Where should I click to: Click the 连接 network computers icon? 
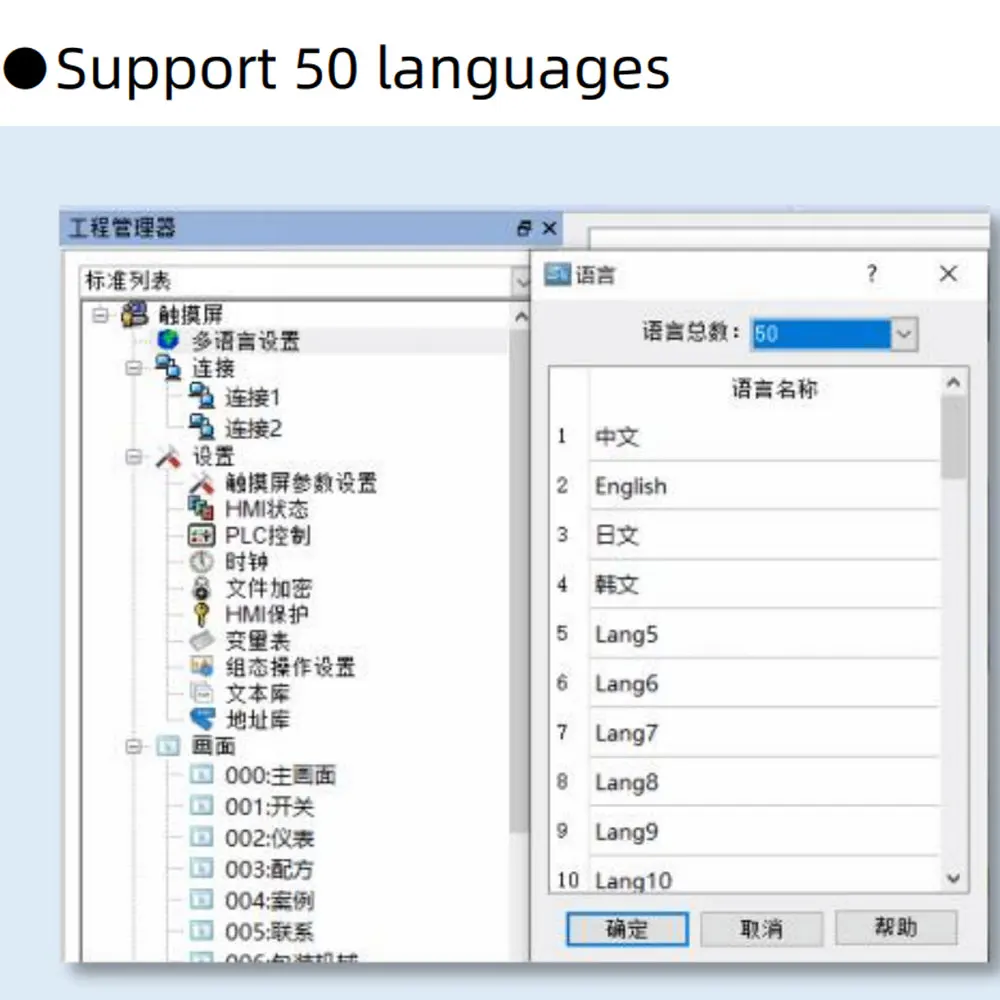pos(168,367)
